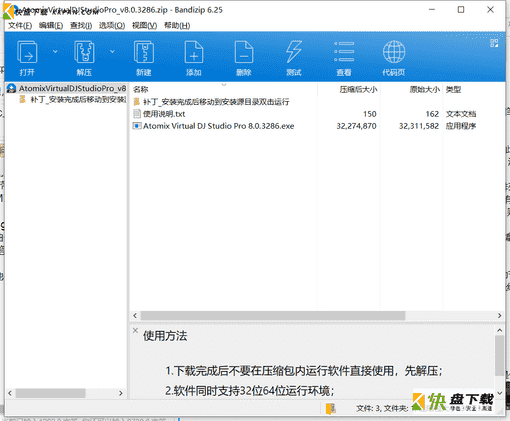Expand the Extract button dropdown arrow
510x421 pixels.
(x=112, y=51)
